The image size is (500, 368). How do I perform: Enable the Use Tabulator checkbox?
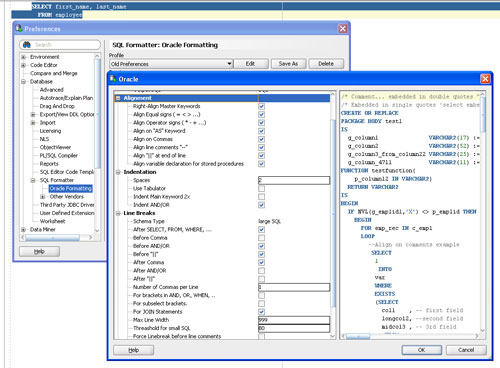point(262,189)
